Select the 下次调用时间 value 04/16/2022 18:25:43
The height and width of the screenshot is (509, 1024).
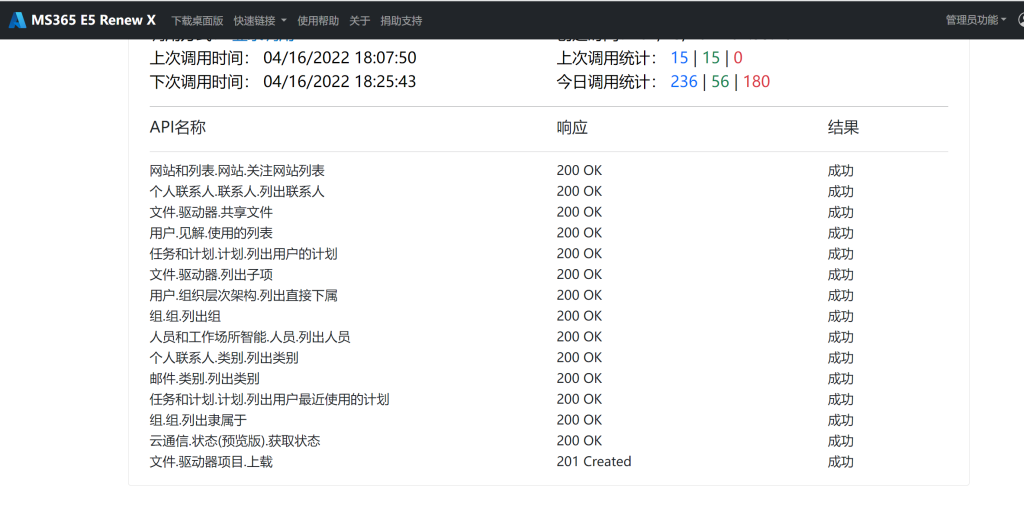pos(340,82)
